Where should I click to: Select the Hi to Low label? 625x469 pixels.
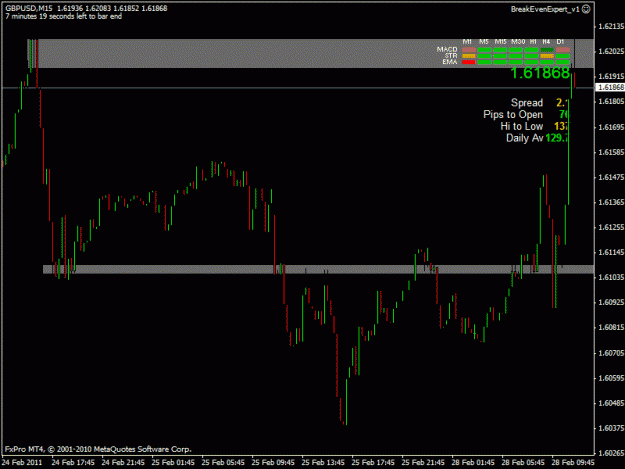(x=522, y=126)
